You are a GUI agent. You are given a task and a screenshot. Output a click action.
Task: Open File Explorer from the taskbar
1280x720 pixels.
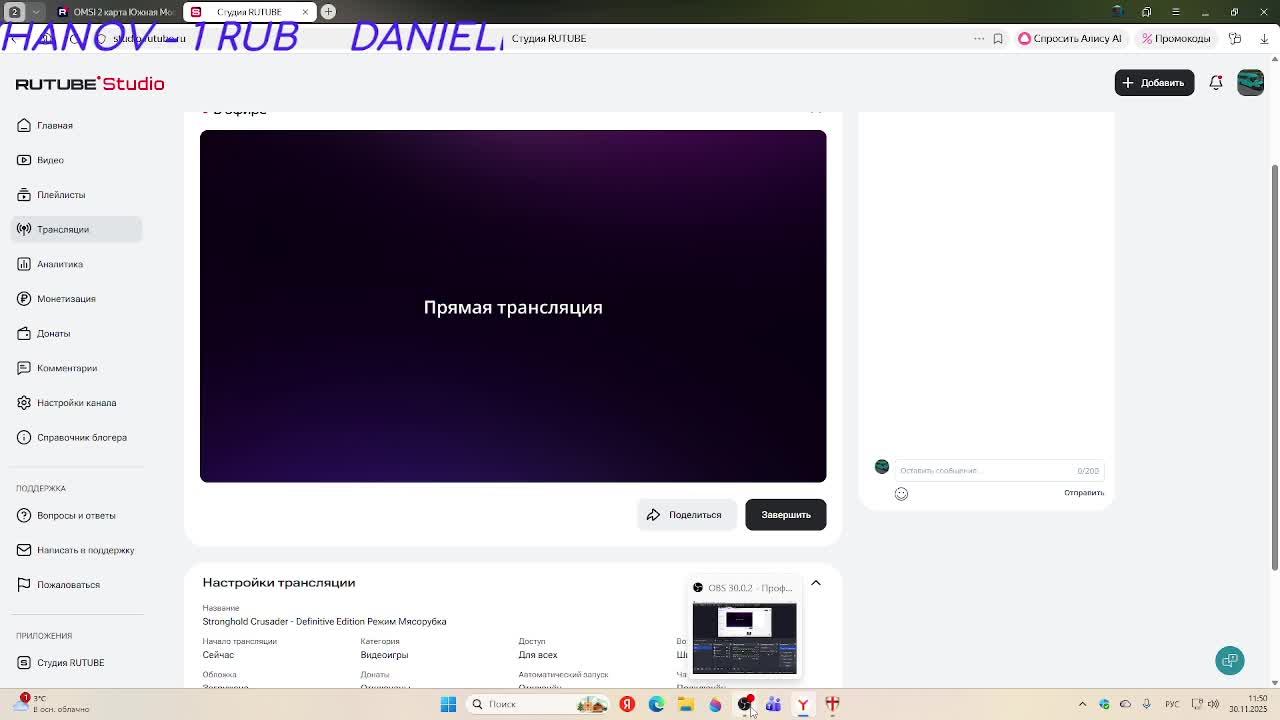[x=686, y=704]
